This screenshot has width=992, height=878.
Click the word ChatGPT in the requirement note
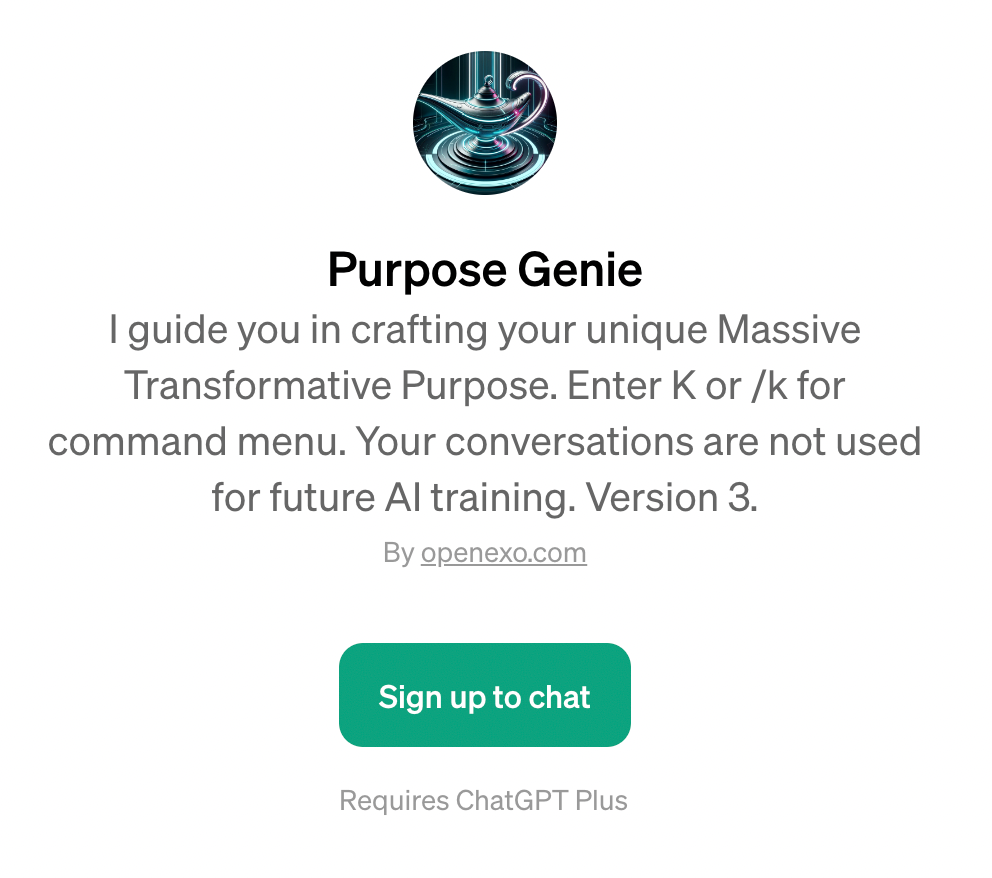pos(512,800)
